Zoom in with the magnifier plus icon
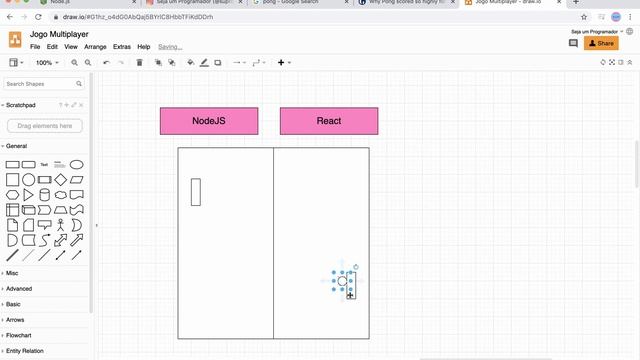Image resolution: width=640 pixels, height=360 pixels. (x=74, y=62)
